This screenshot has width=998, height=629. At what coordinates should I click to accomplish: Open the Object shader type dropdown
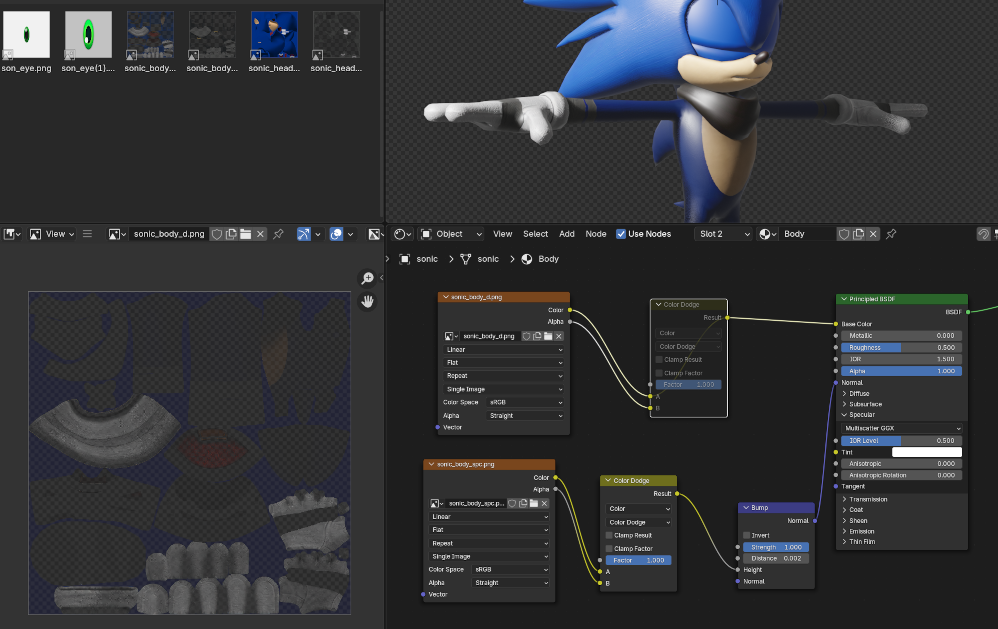[451, 234]
